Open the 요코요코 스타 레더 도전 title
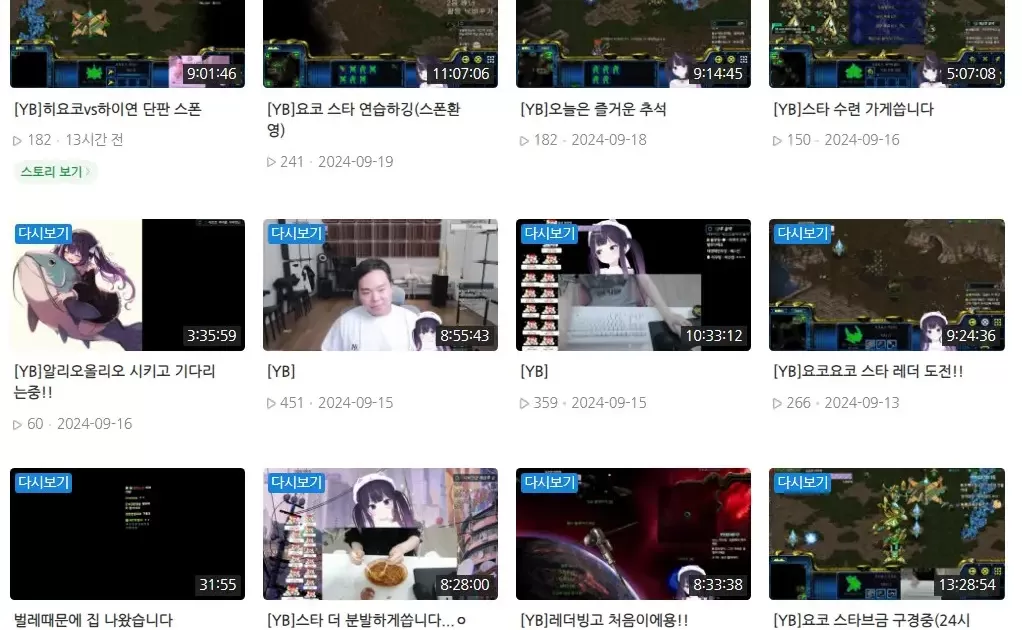 click(868, 371)
